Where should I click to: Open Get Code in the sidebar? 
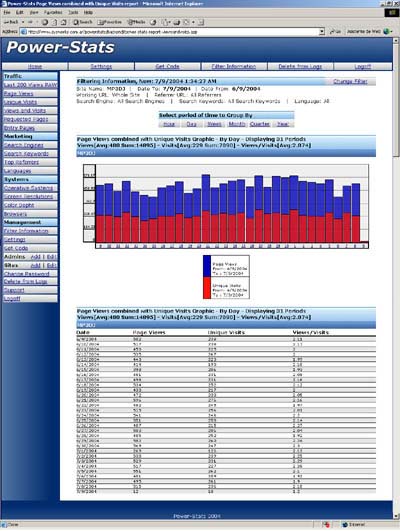[16, 248]
